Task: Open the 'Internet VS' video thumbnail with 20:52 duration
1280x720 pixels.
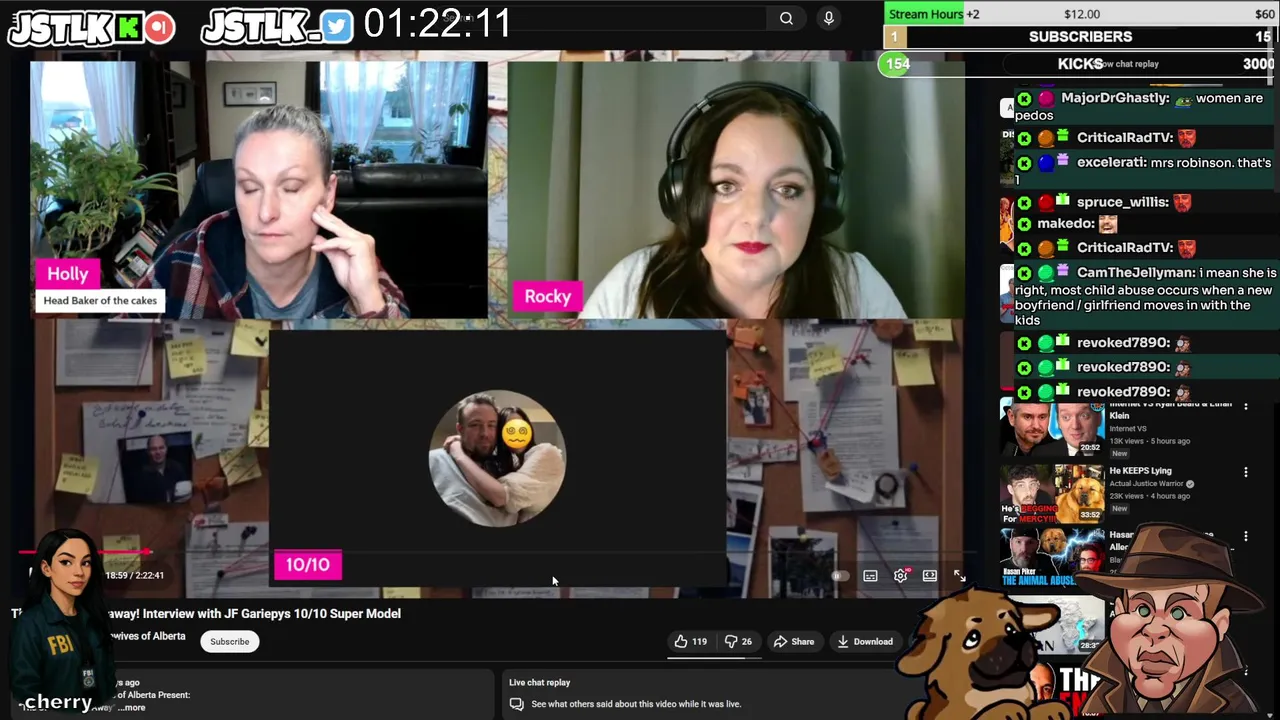Action: coord(1052,428)
